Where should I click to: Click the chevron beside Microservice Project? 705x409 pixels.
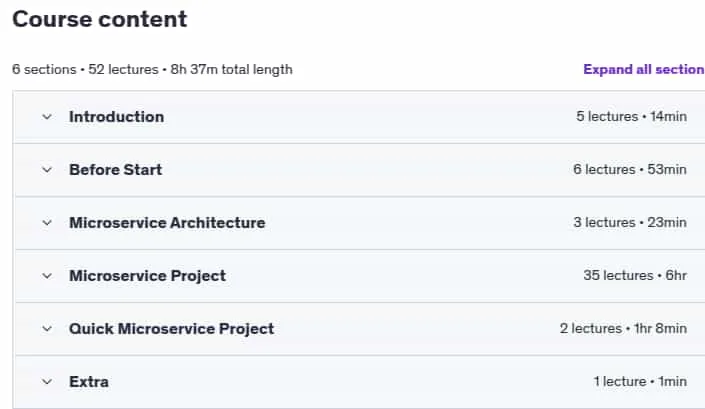coord(47,276)
